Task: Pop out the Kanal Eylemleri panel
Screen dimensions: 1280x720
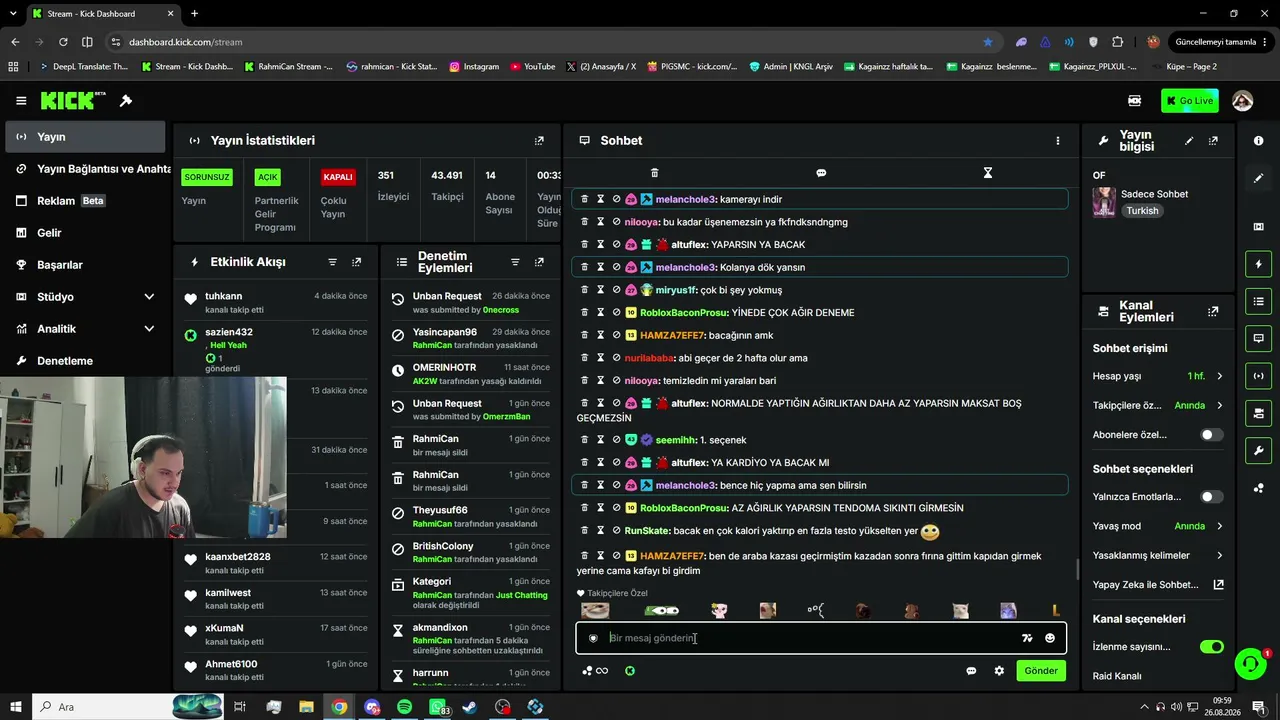Action: 1213,311
